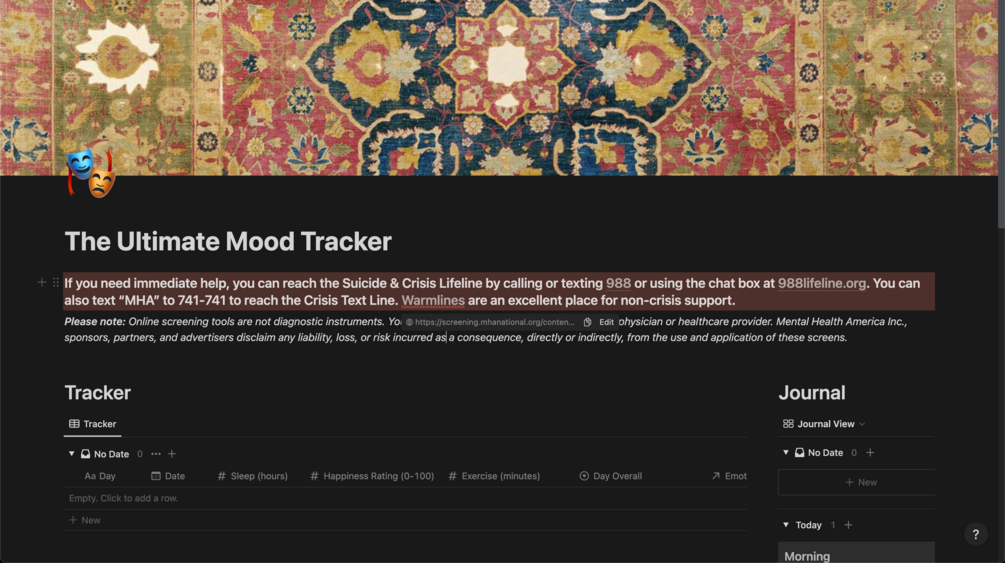Open the Journal View dropdown
Viewport: 1005px width, 563px height.
point(824,424)
